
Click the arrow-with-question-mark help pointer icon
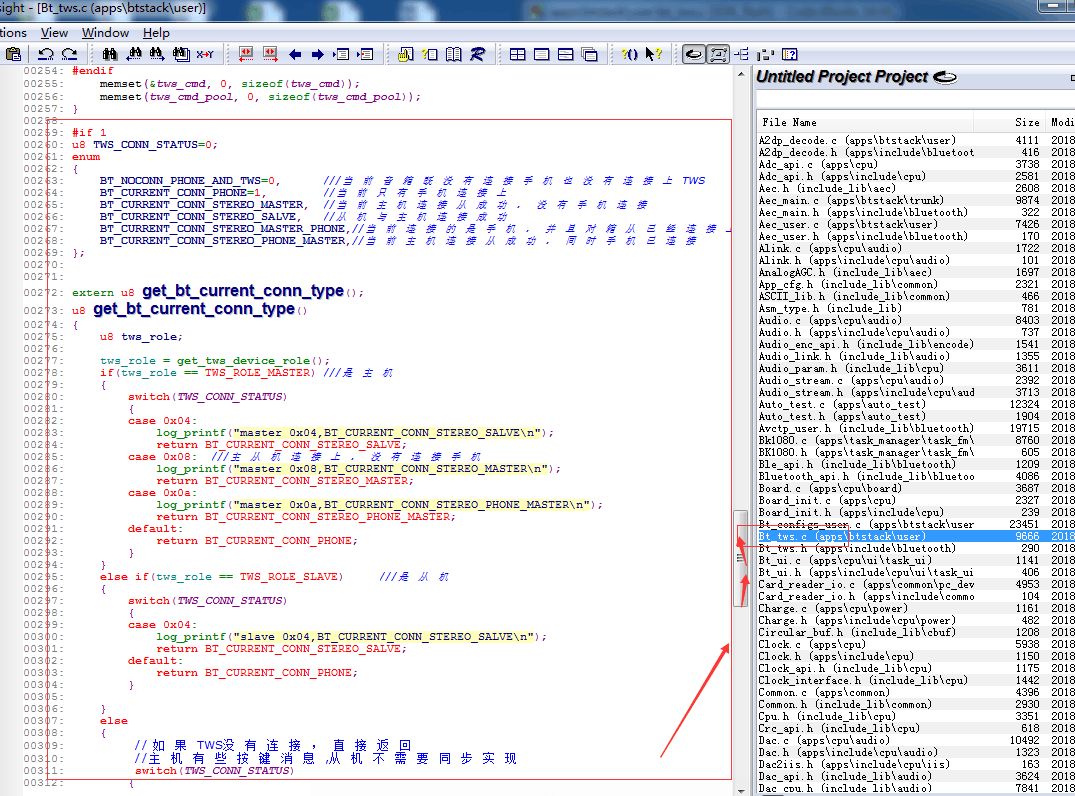[653, 54]
